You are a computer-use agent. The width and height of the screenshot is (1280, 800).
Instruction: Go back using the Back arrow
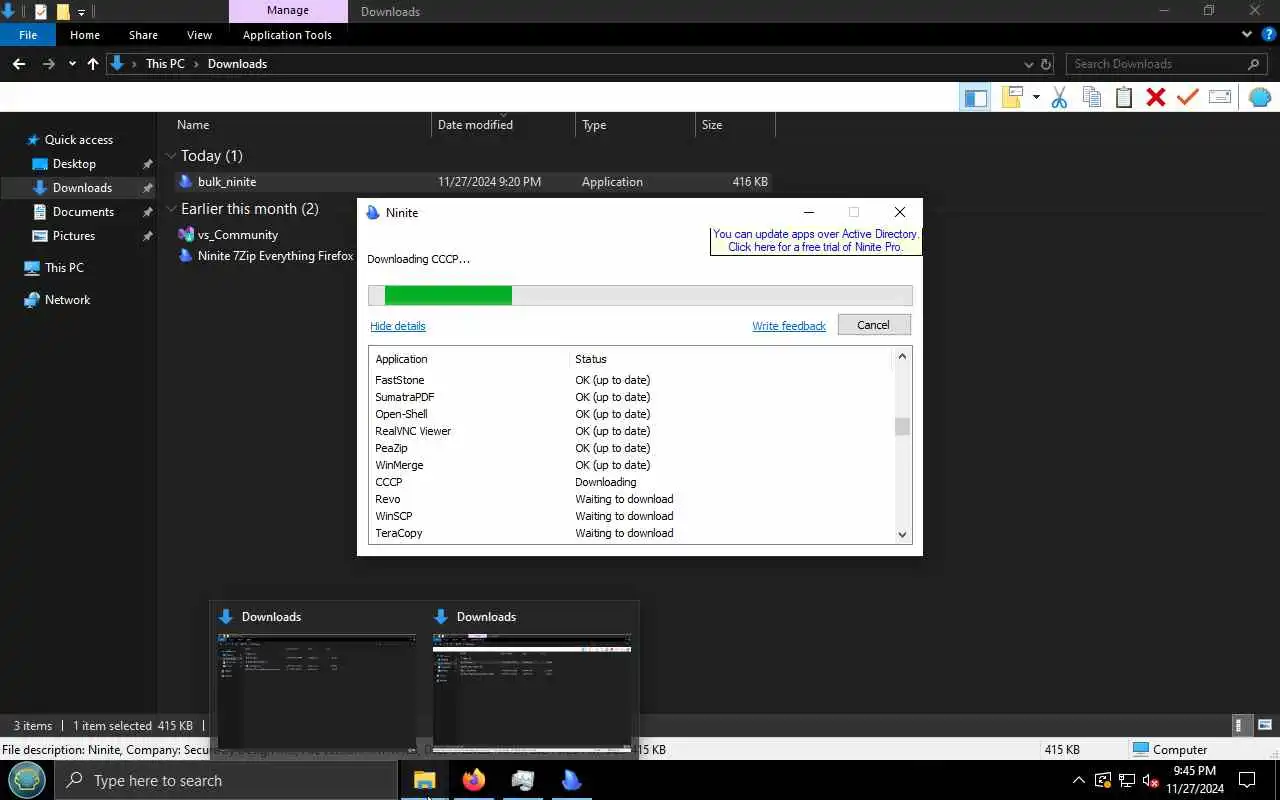point(18,64)
